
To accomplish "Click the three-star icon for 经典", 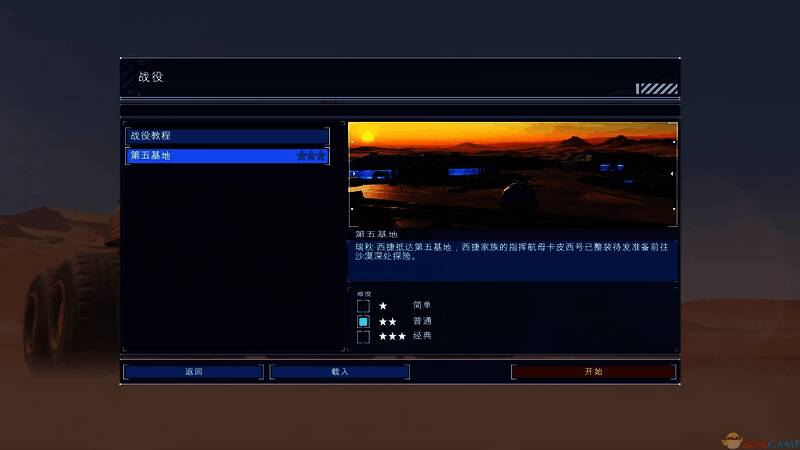I will pos(391,337).
